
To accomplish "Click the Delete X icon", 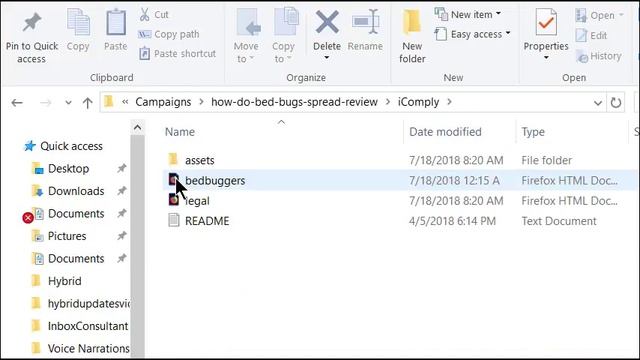I will [327, 22].
